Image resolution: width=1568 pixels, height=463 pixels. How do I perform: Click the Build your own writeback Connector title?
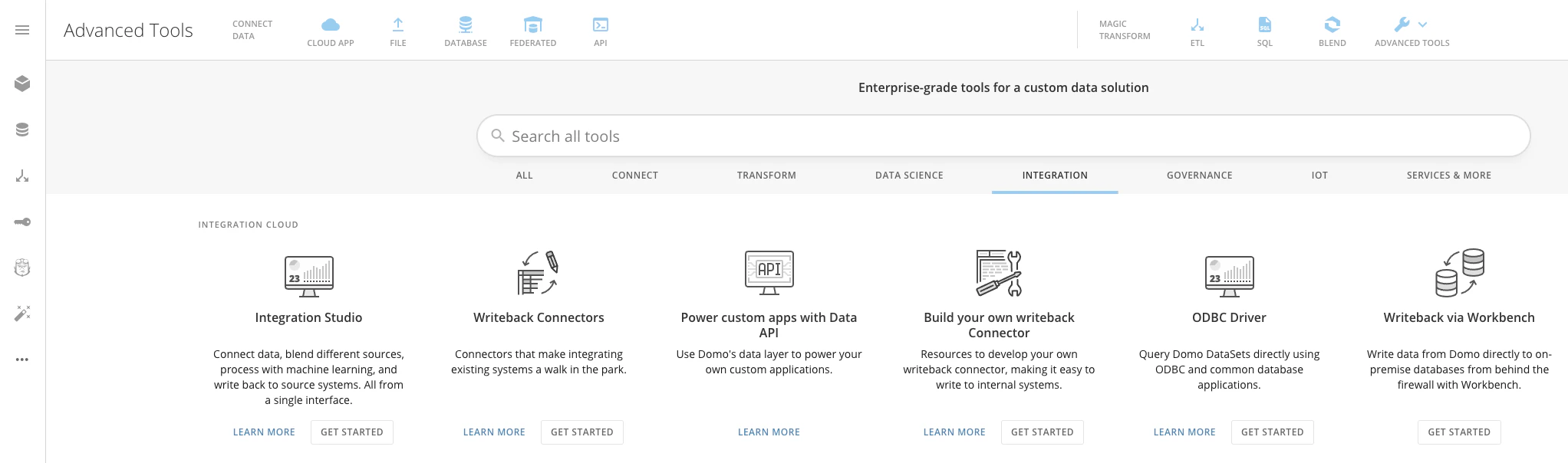[999, 325]
